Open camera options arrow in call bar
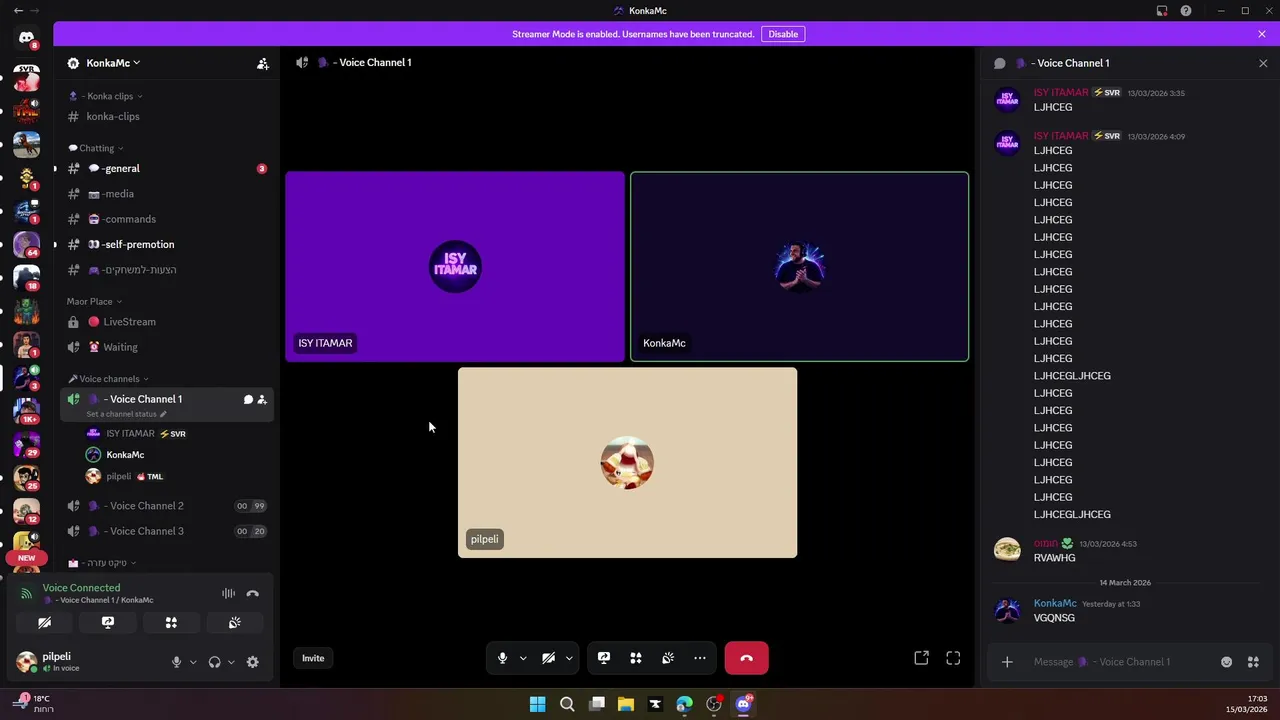The height and width of the screenshot is (720, 1280). pos(568,658)
